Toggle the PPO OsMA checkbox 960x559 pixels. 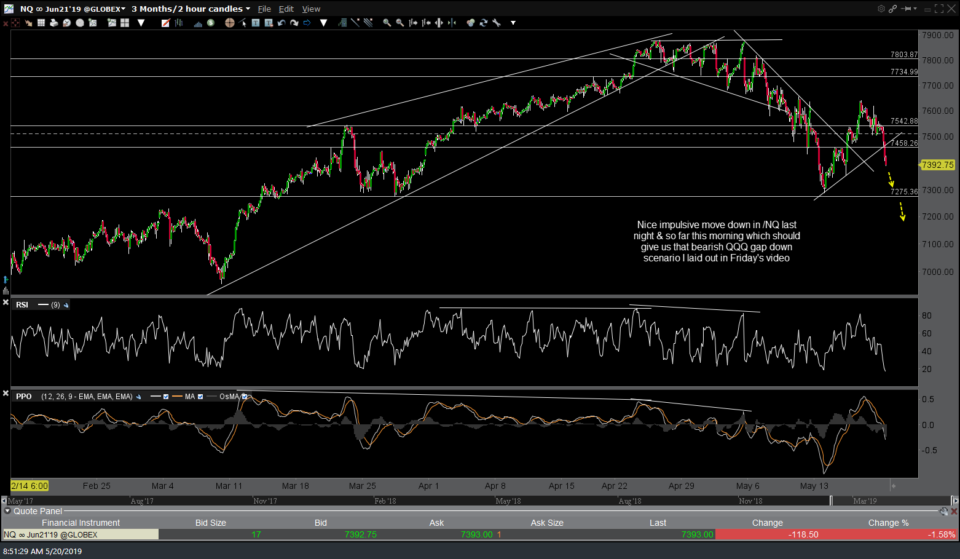point(244,397)
